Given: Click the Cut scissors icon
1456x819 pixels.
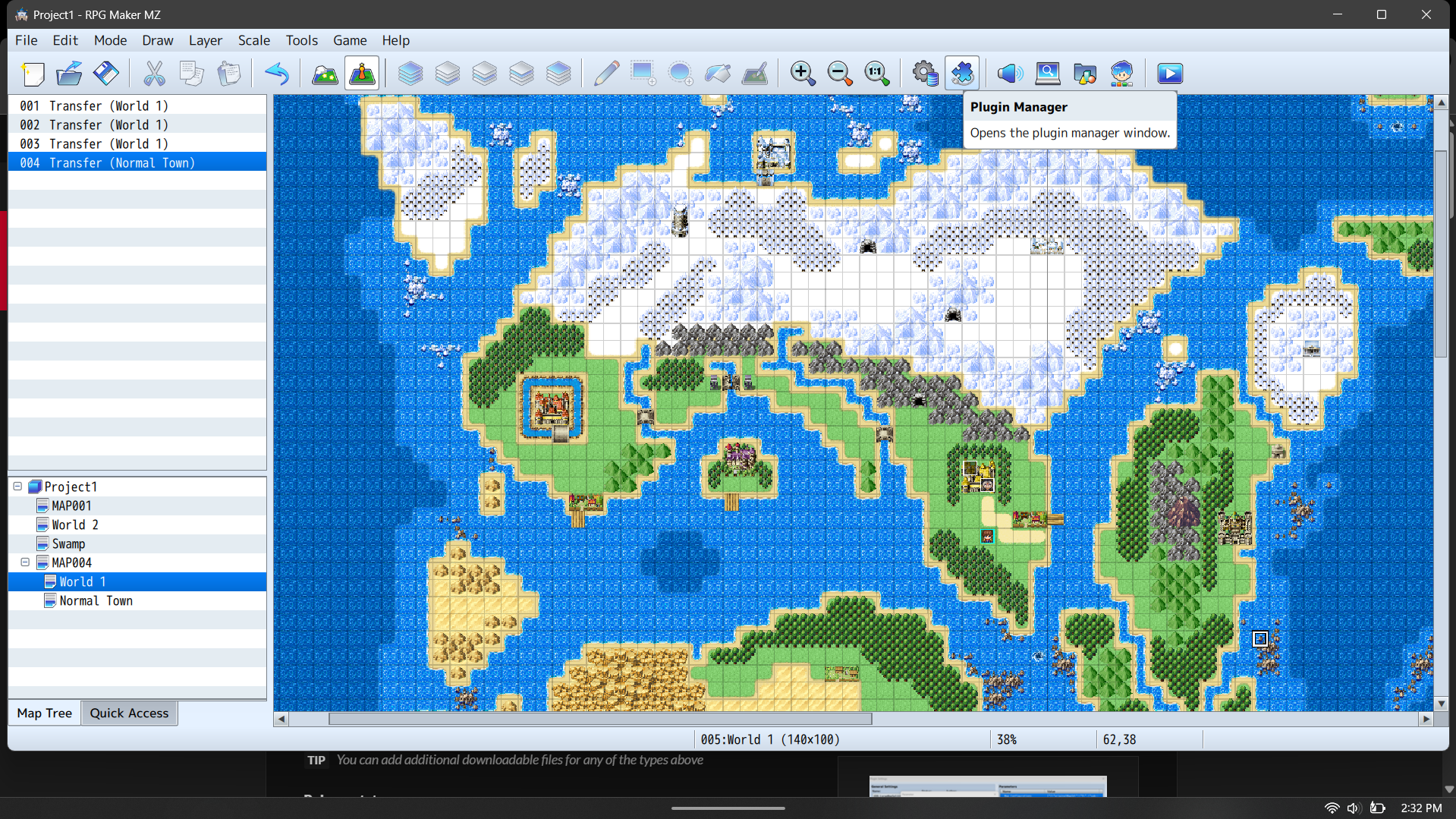Looking at the screenshot, I should pyautogui.click(x=154, y=74).
